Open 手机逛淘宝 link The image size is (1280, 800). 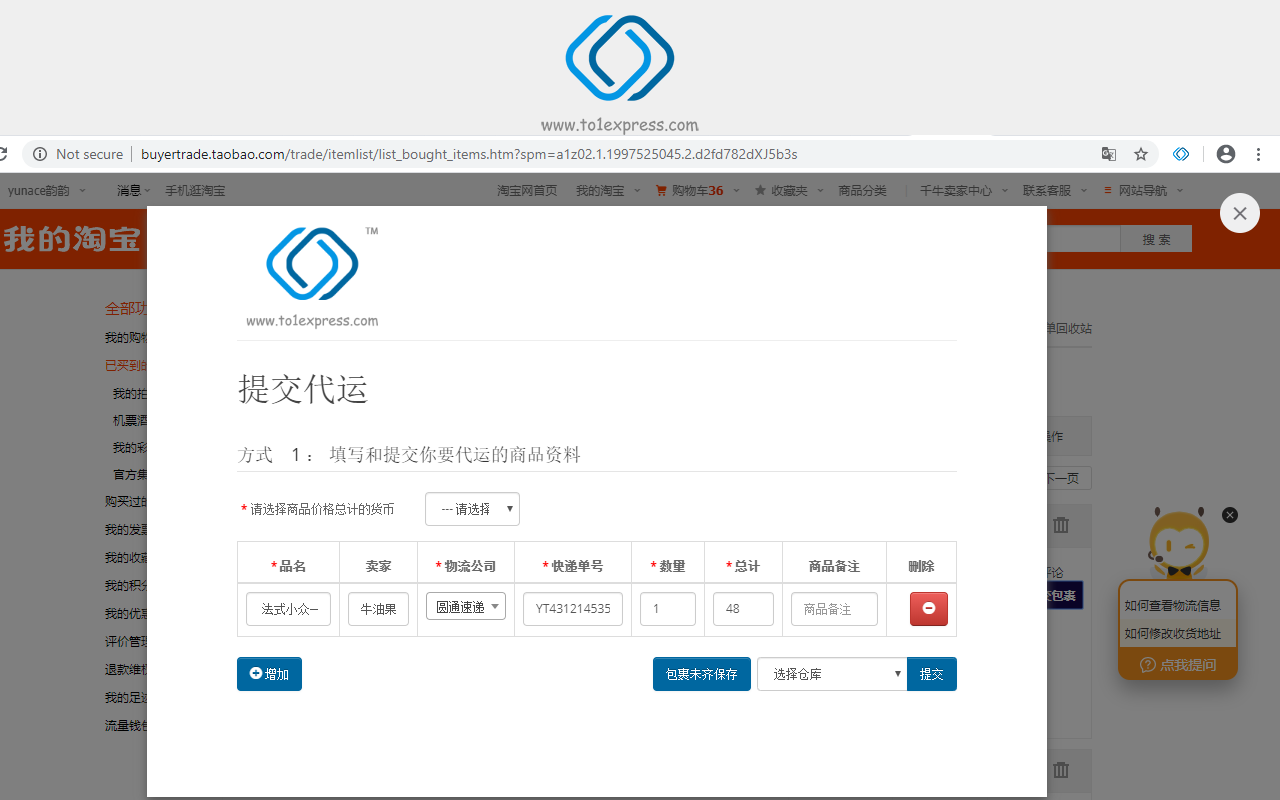(x=195, y=190)
